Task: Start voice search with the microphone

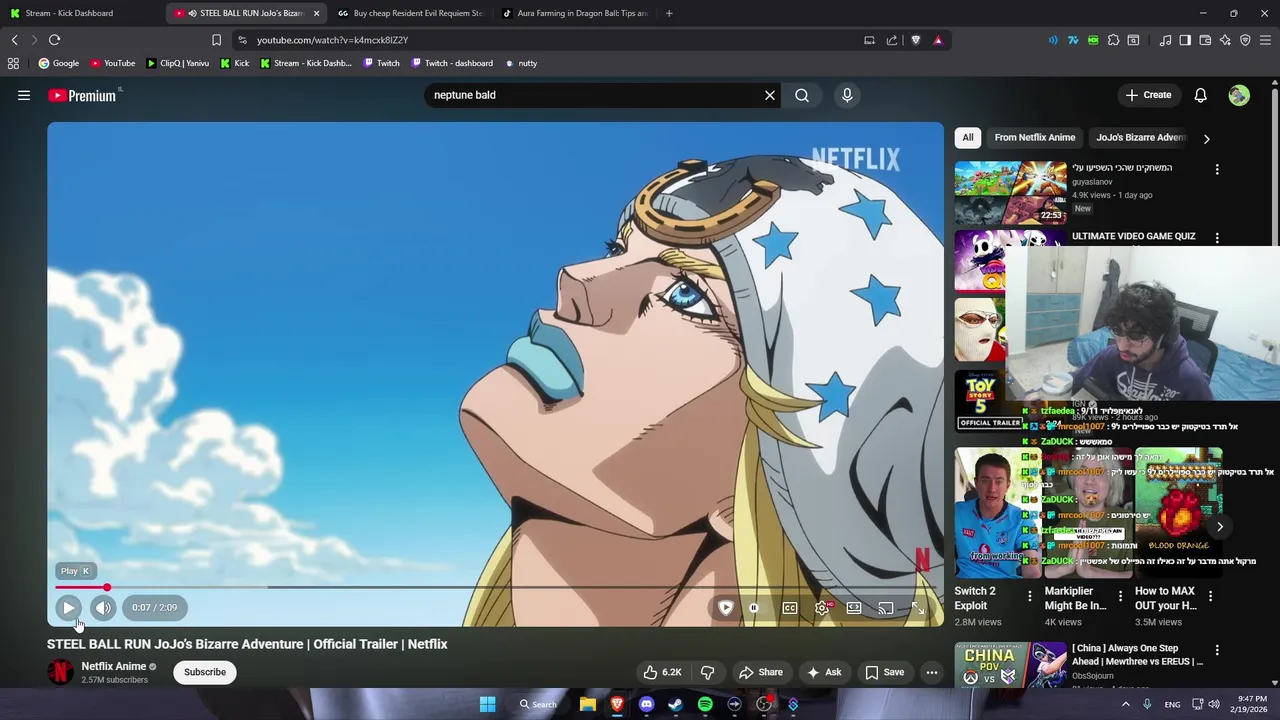Action: pyautogui.click(x=847, y=95)
